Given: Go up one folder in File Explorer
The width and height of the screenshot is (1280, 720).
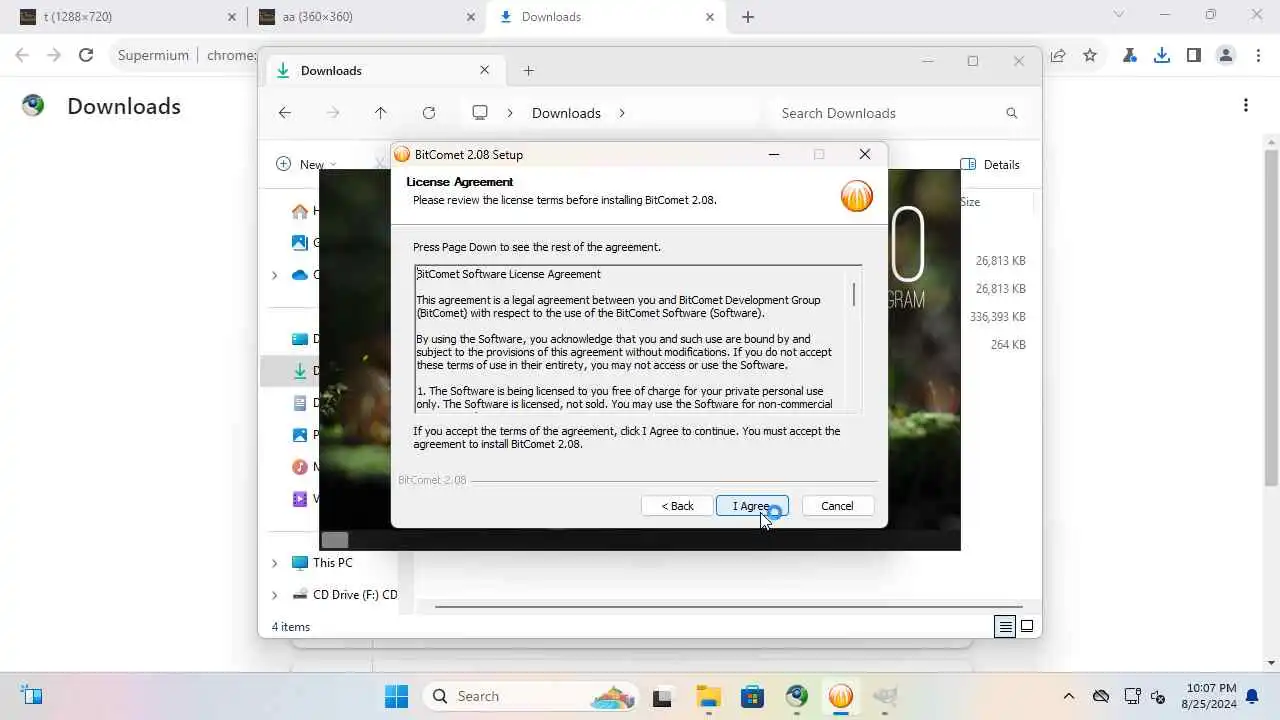Looking at the screenshot, I should click(381, 113).
